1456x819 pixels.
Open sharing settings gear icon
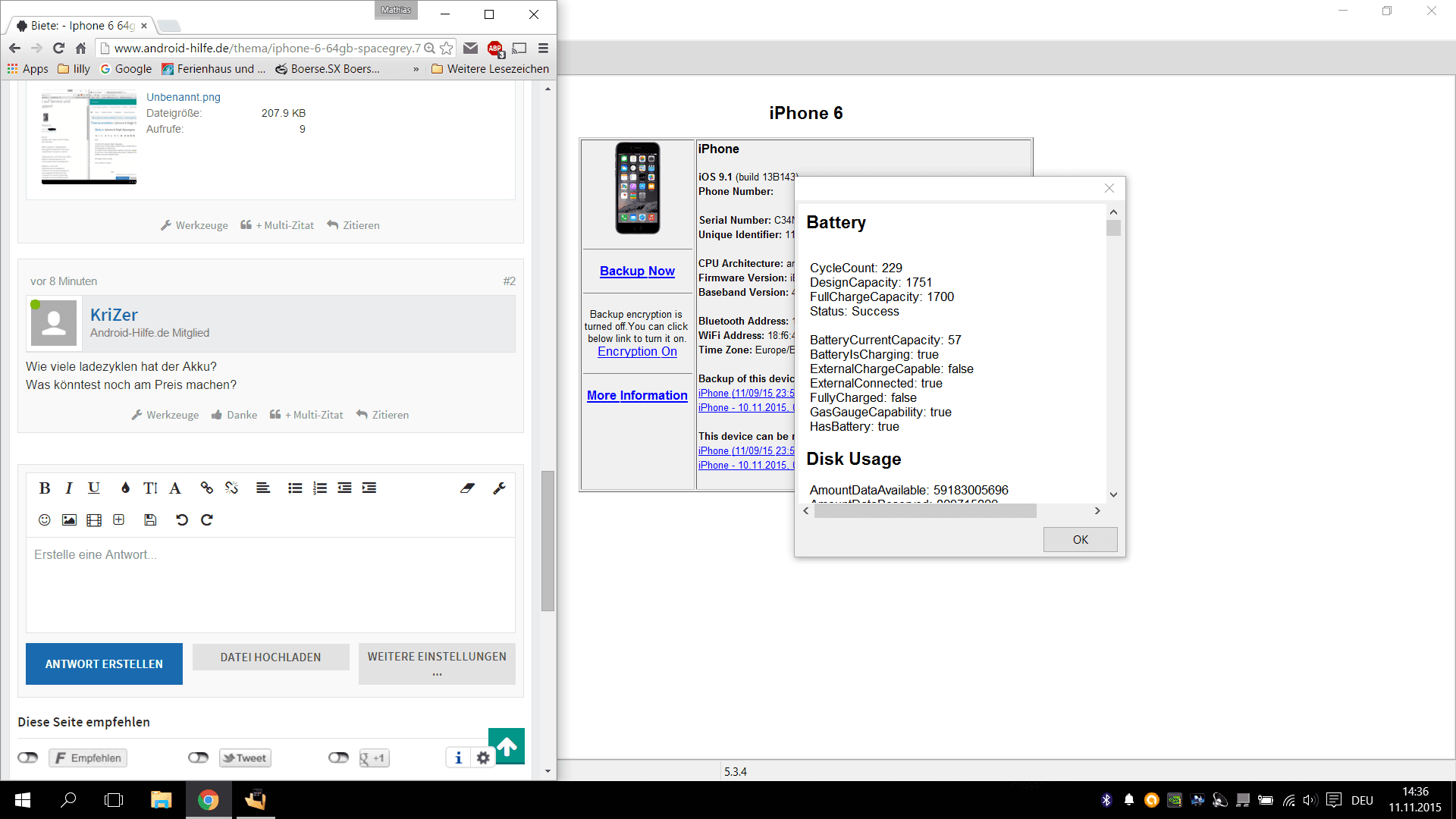483,758
